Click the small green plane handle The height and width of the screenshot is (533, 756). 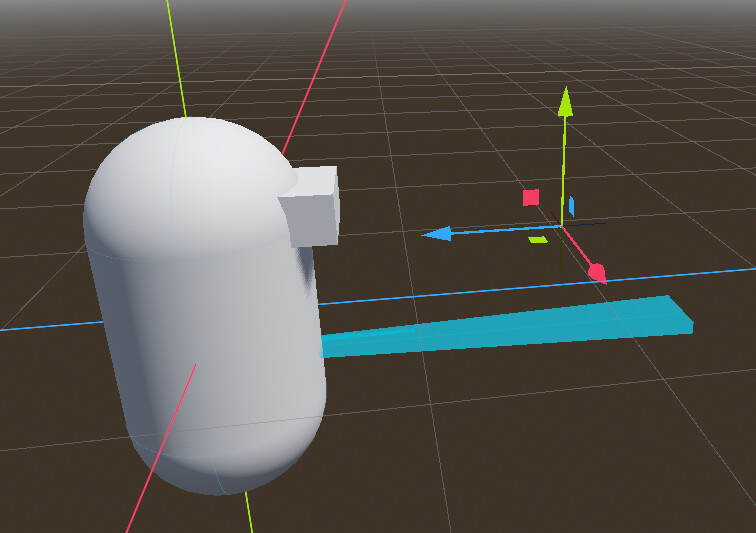pos(538,240)
